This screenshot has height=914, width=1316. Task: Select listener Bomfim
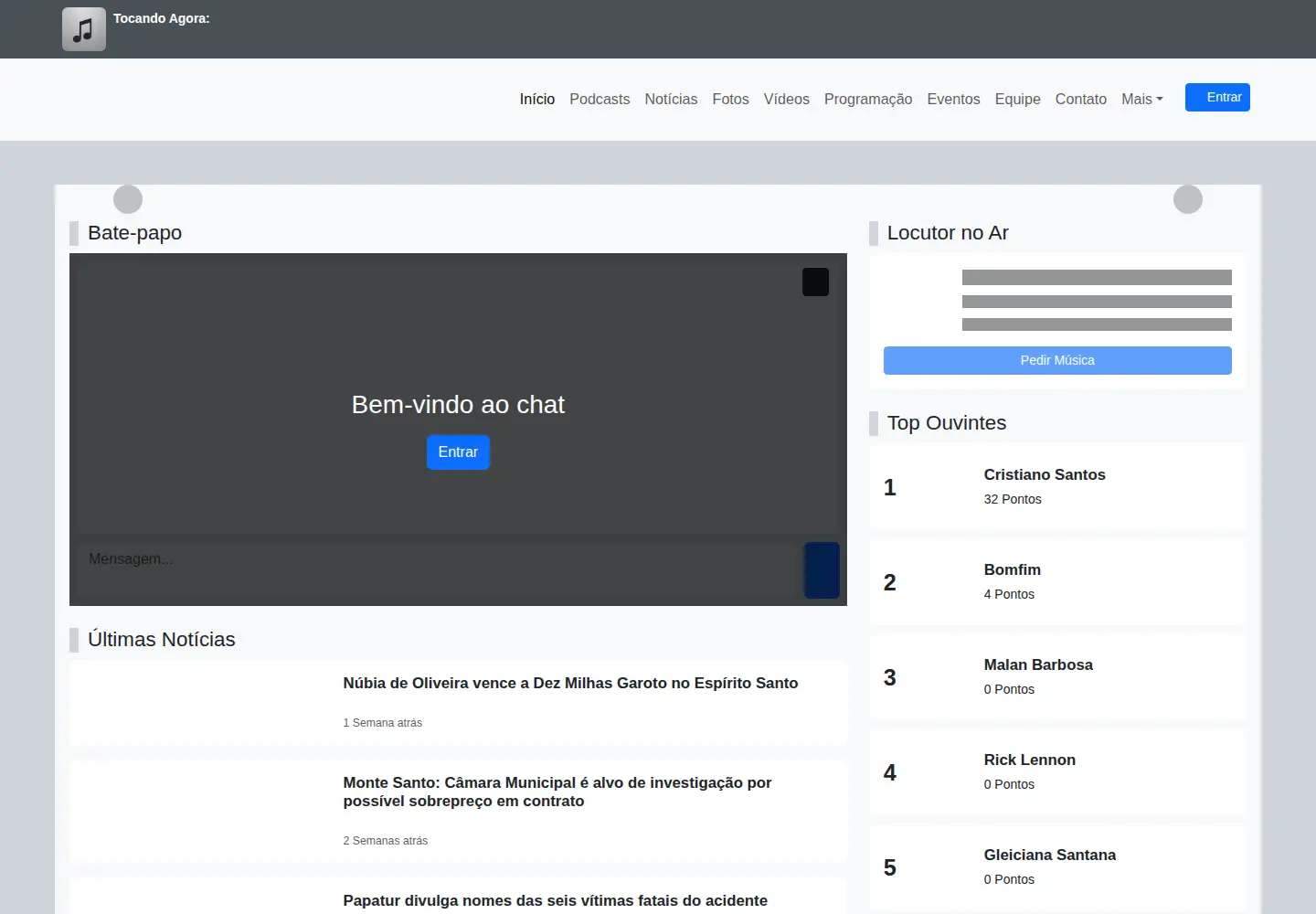click(x=1013, y=569)
